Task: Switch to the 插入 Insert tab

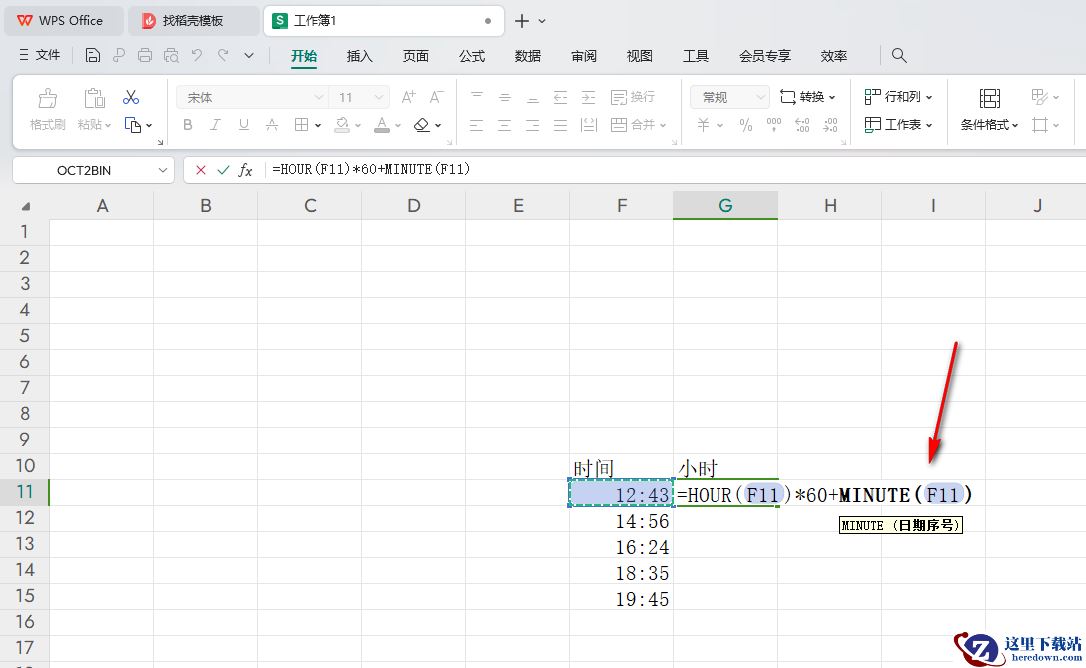Action: click(x=359, y=56)
